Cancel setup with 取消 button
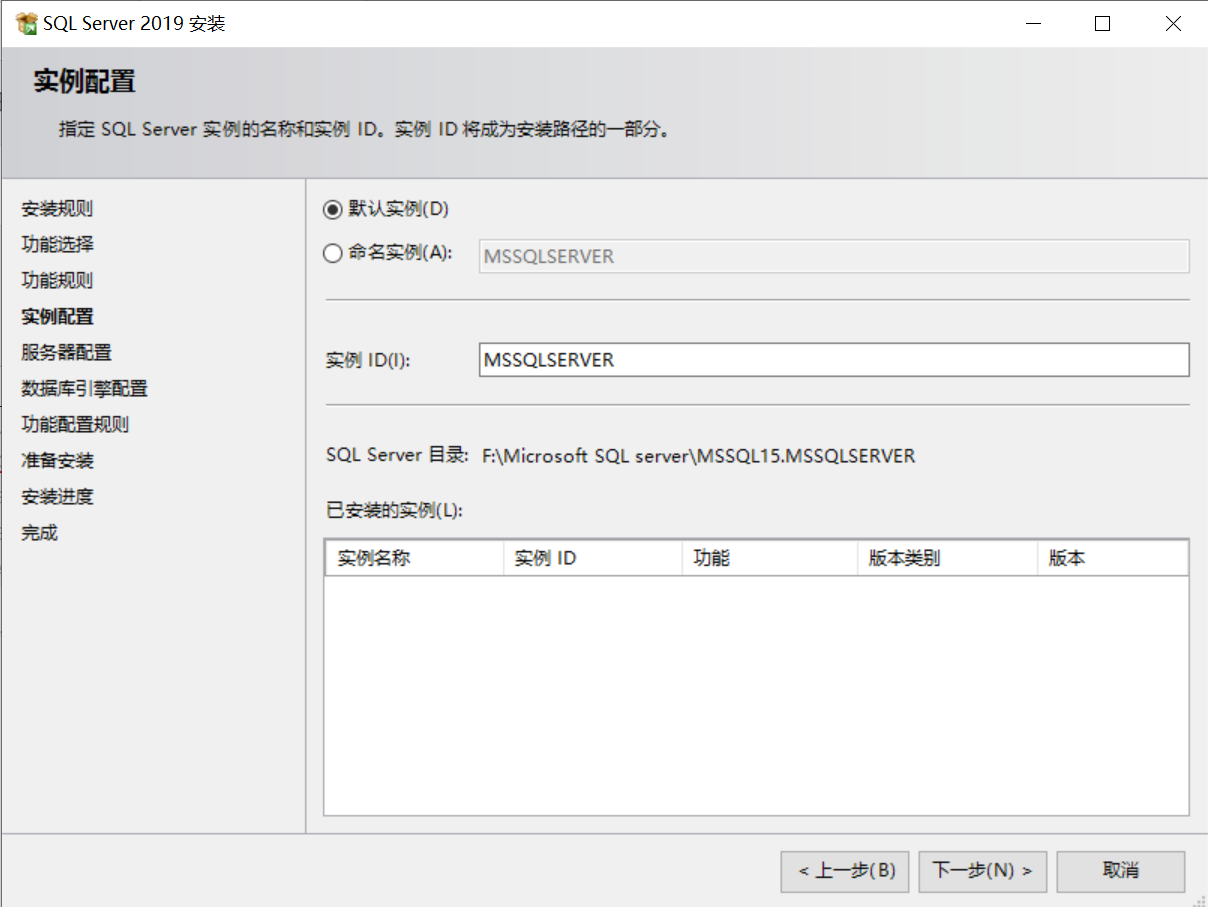This screenshot has width=1208, height=907. pos(1121,871)
